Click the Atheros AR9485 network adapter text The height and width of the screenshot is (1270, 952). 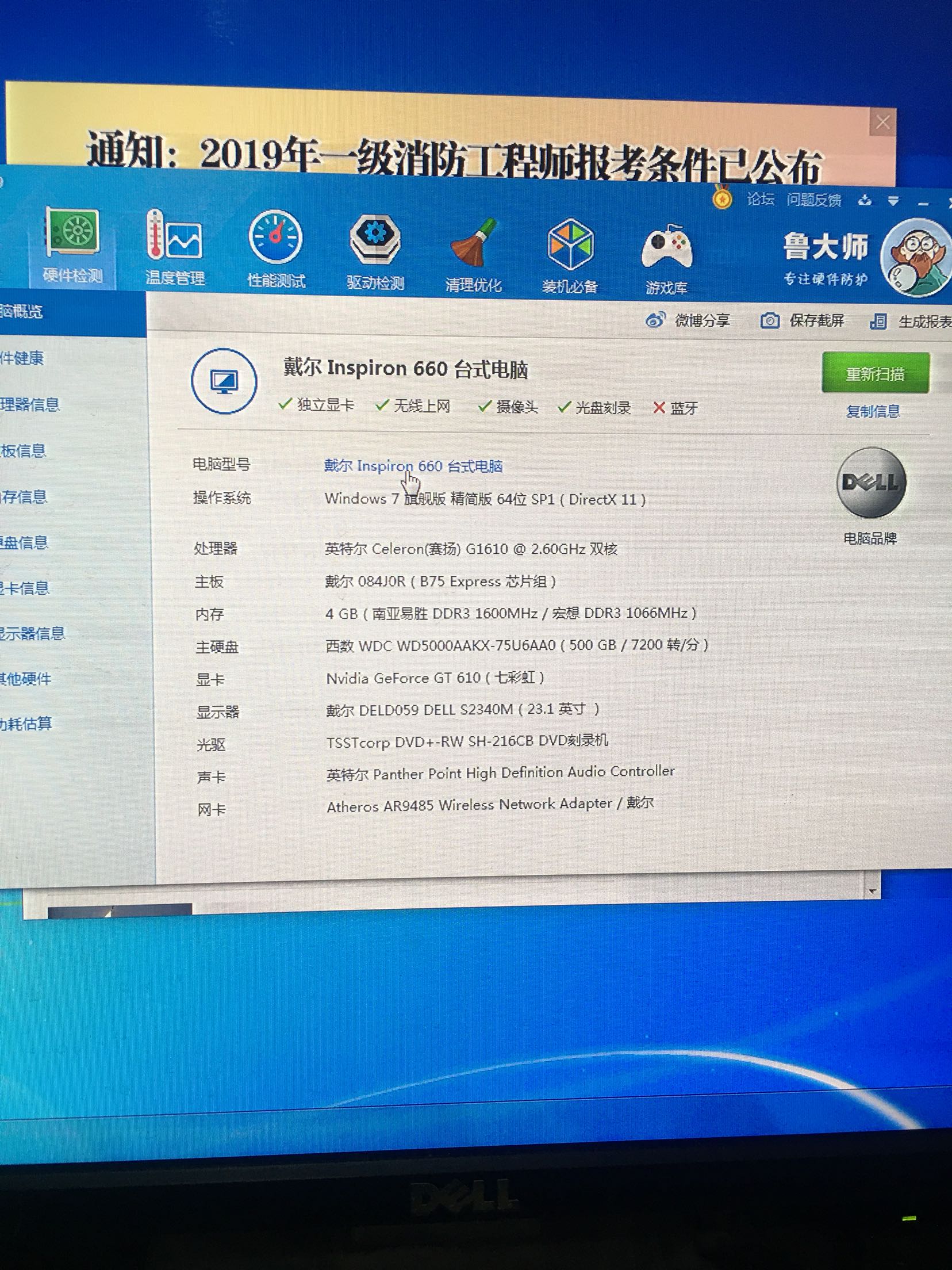coord(490,805)
